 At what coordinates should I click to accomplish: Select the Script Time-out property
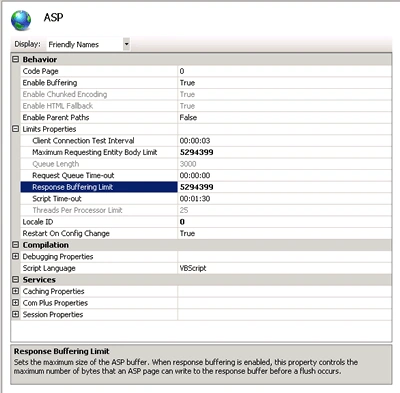[x=57, y=199]
